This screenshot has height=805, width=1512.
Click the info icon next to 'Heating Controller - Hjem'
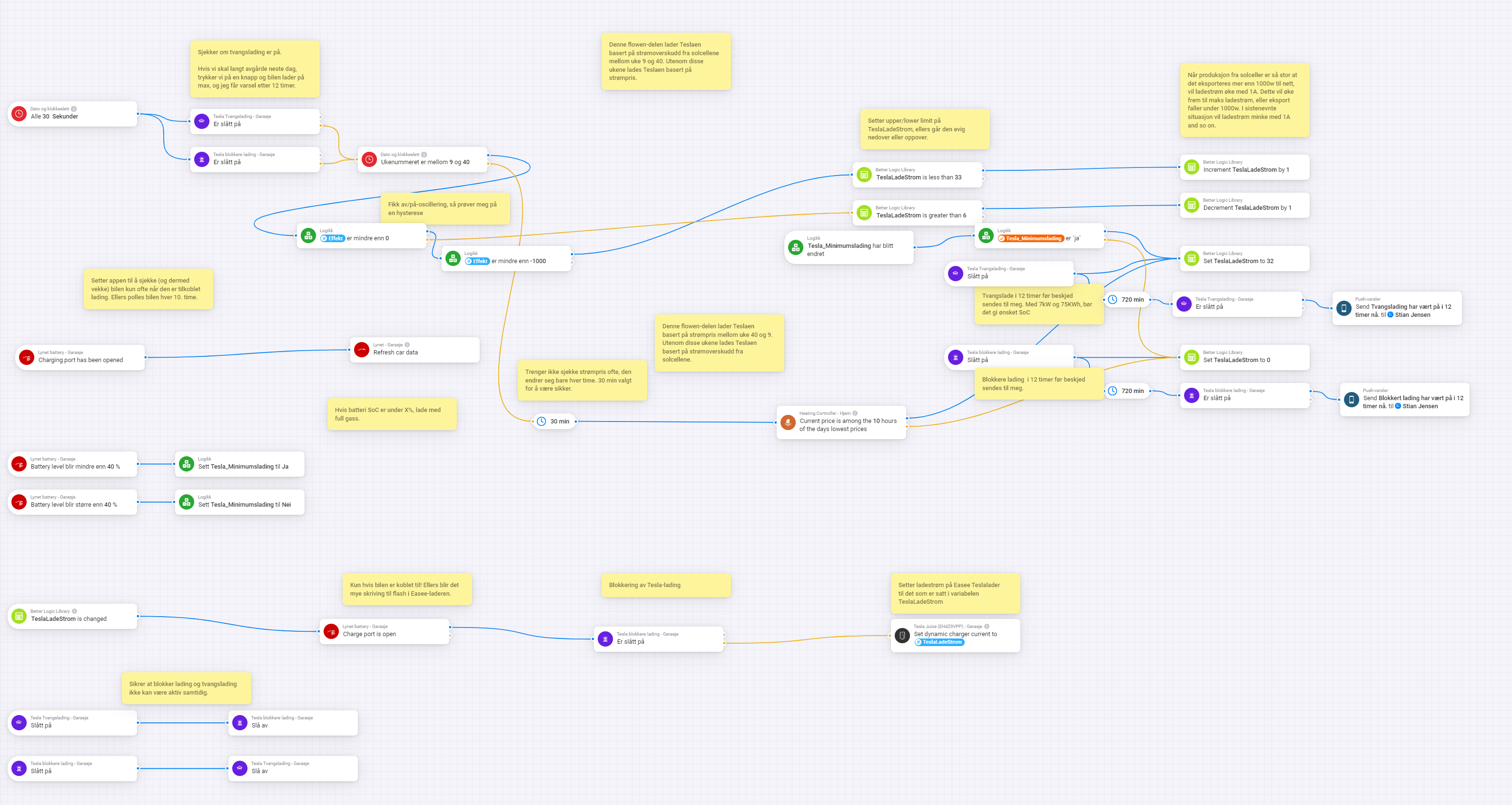[855, 413]
